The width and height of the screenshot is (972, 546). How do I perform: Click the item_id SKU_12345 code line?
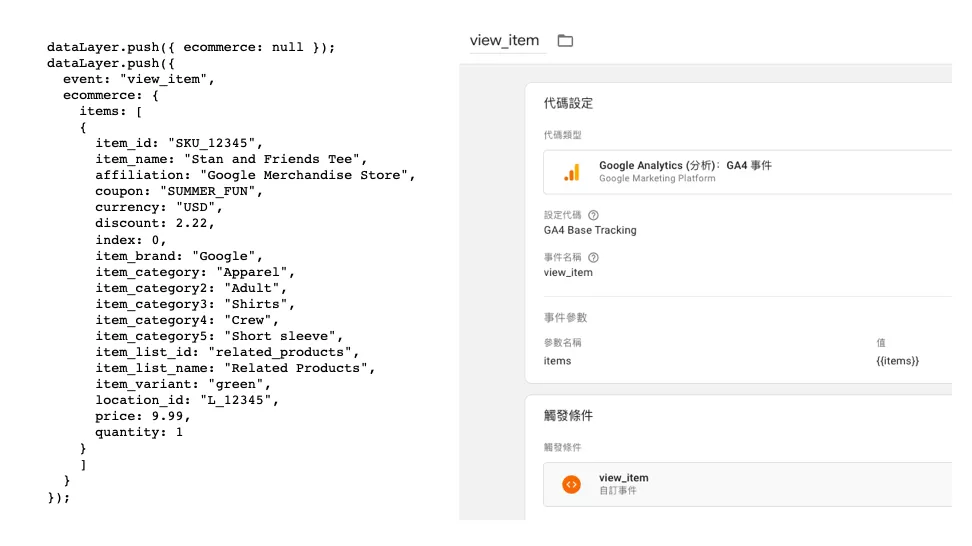pyautogui.click(x=179, y=143)
